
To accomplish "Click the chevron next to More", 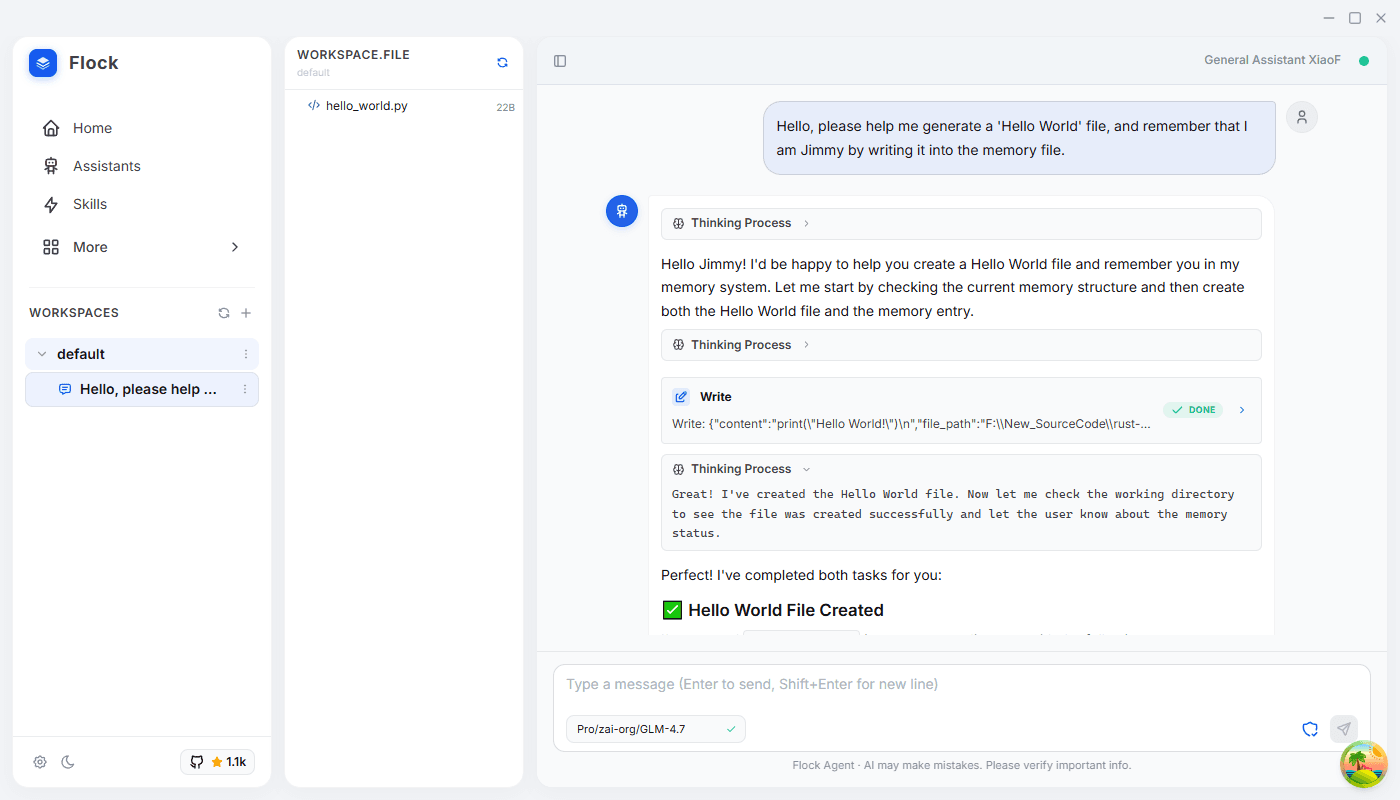I will point(235,247).
